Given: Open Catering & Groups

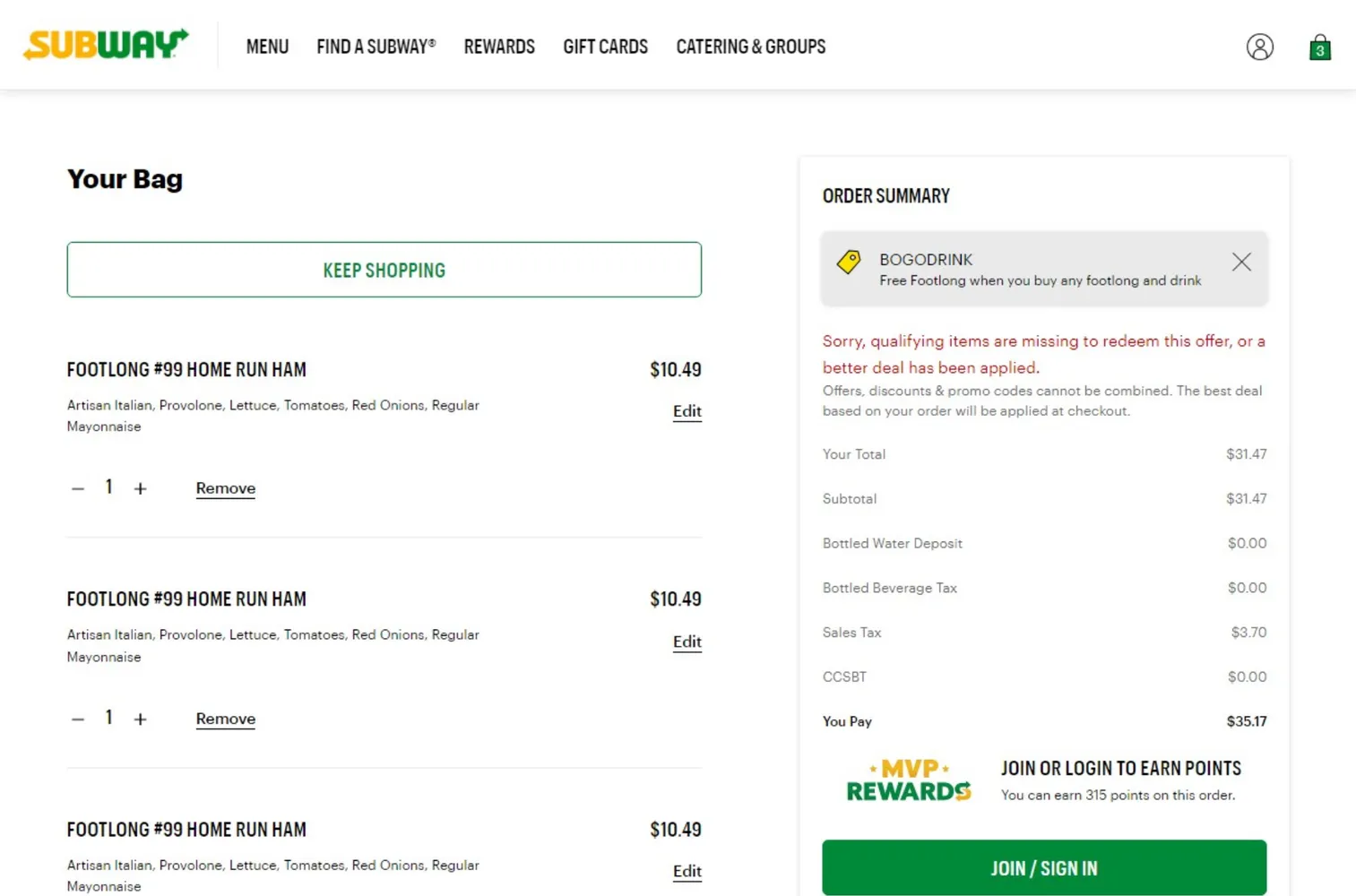Looking at the screenshot, I should [x=750, y=47].
